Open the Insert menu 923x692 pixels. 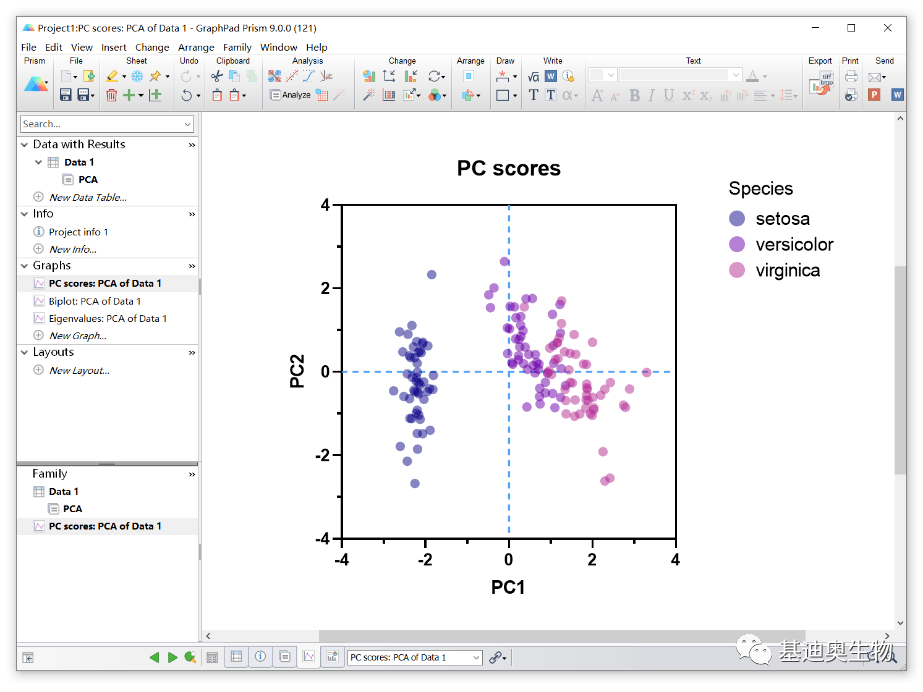(x=114, y=47)
